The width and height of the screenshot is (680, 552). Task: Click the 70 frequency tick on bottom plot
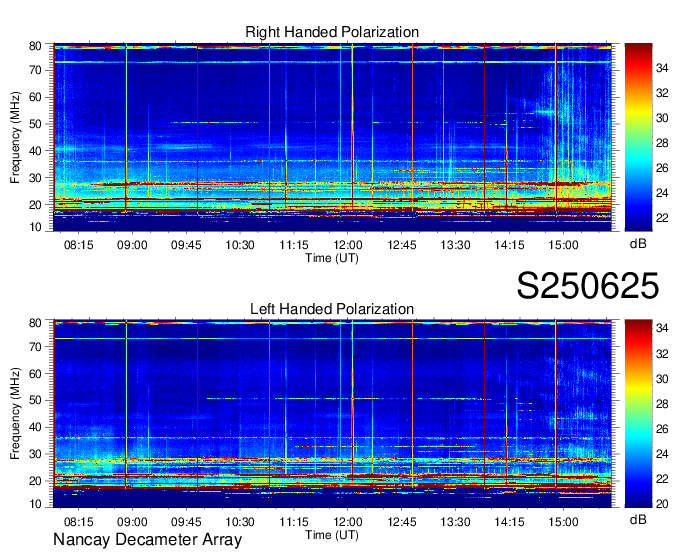tap(35, 347)
